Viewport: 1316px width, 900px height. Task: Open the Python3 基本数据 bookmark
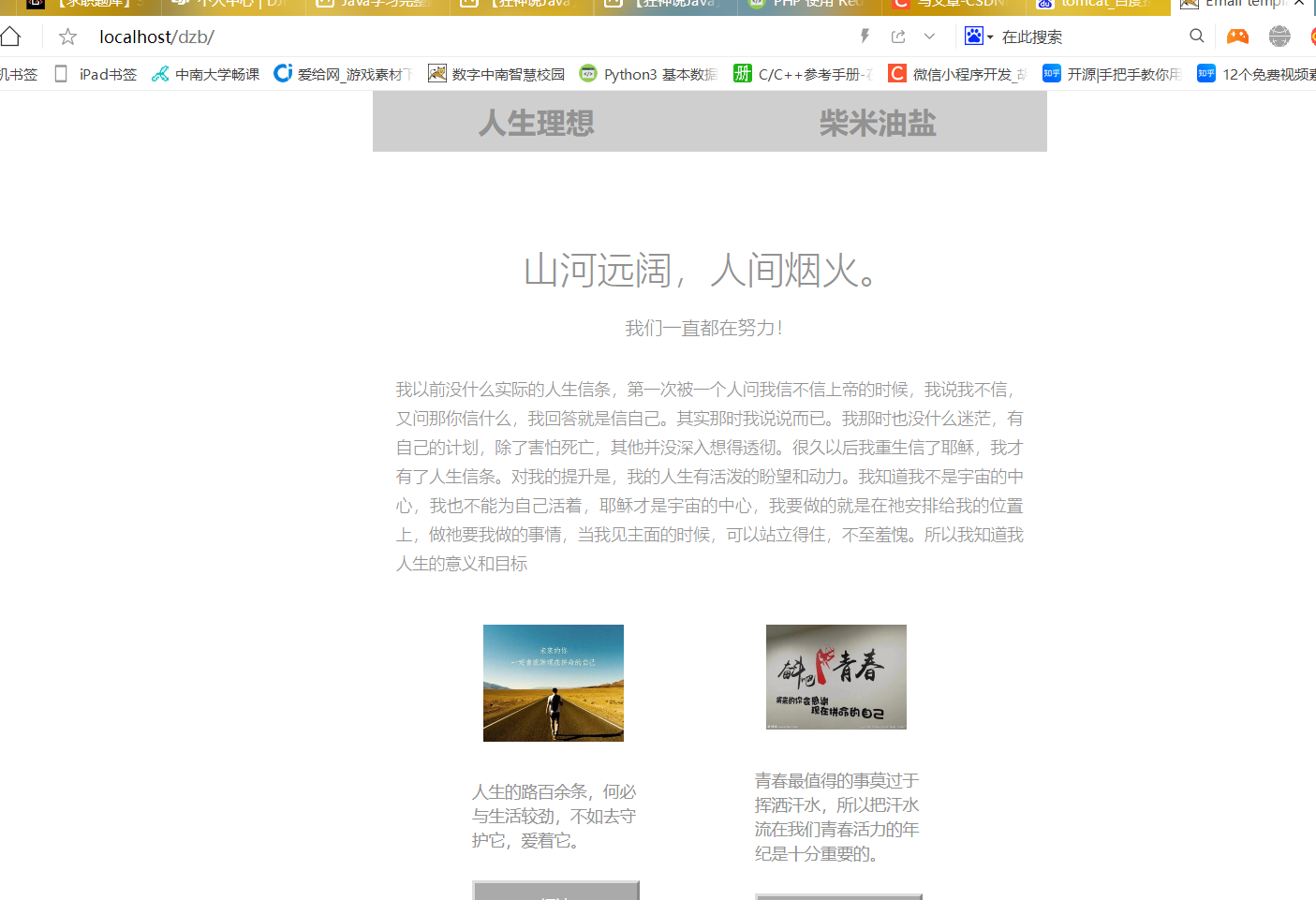point(649,74)
